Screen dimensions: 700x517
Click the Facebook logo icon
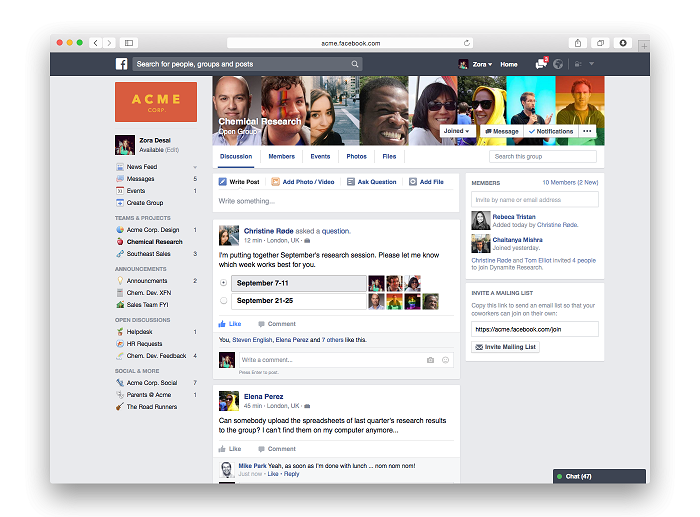(x=121, y=64)
